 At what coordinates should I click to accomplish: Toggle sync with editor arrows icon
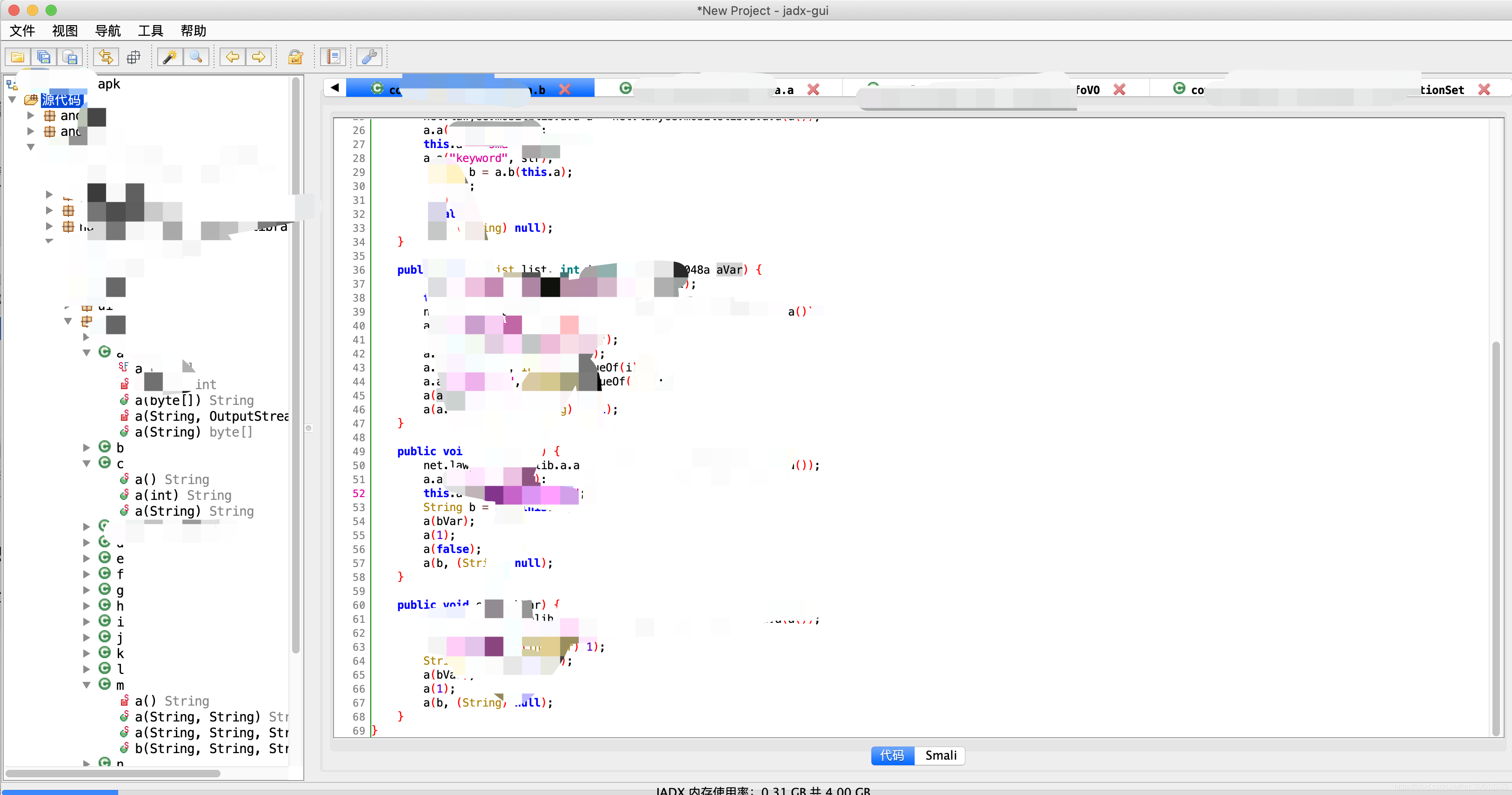click(x=106, y=57)
